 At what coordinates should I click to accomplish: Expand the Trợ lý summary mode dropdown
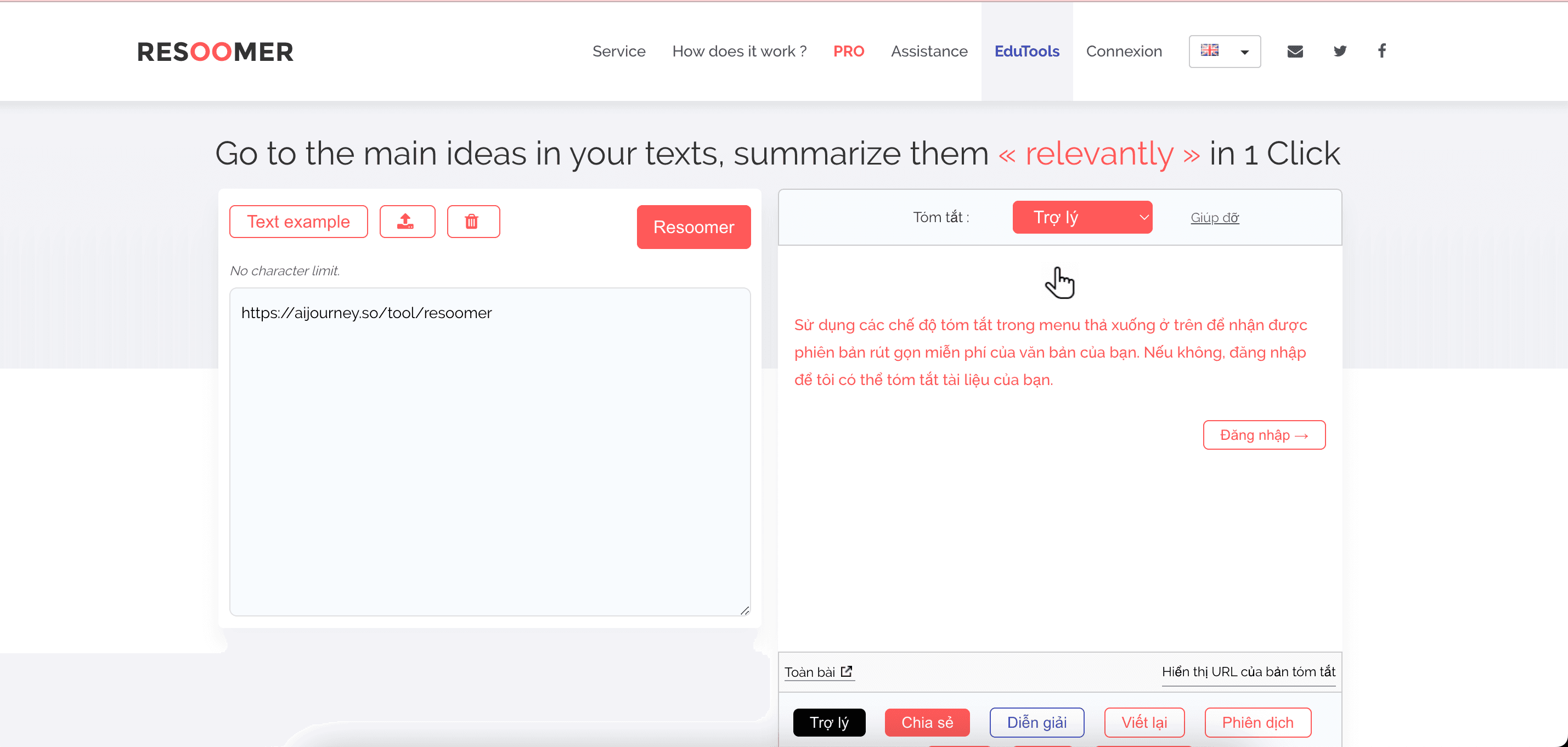tap(1082, 217)
